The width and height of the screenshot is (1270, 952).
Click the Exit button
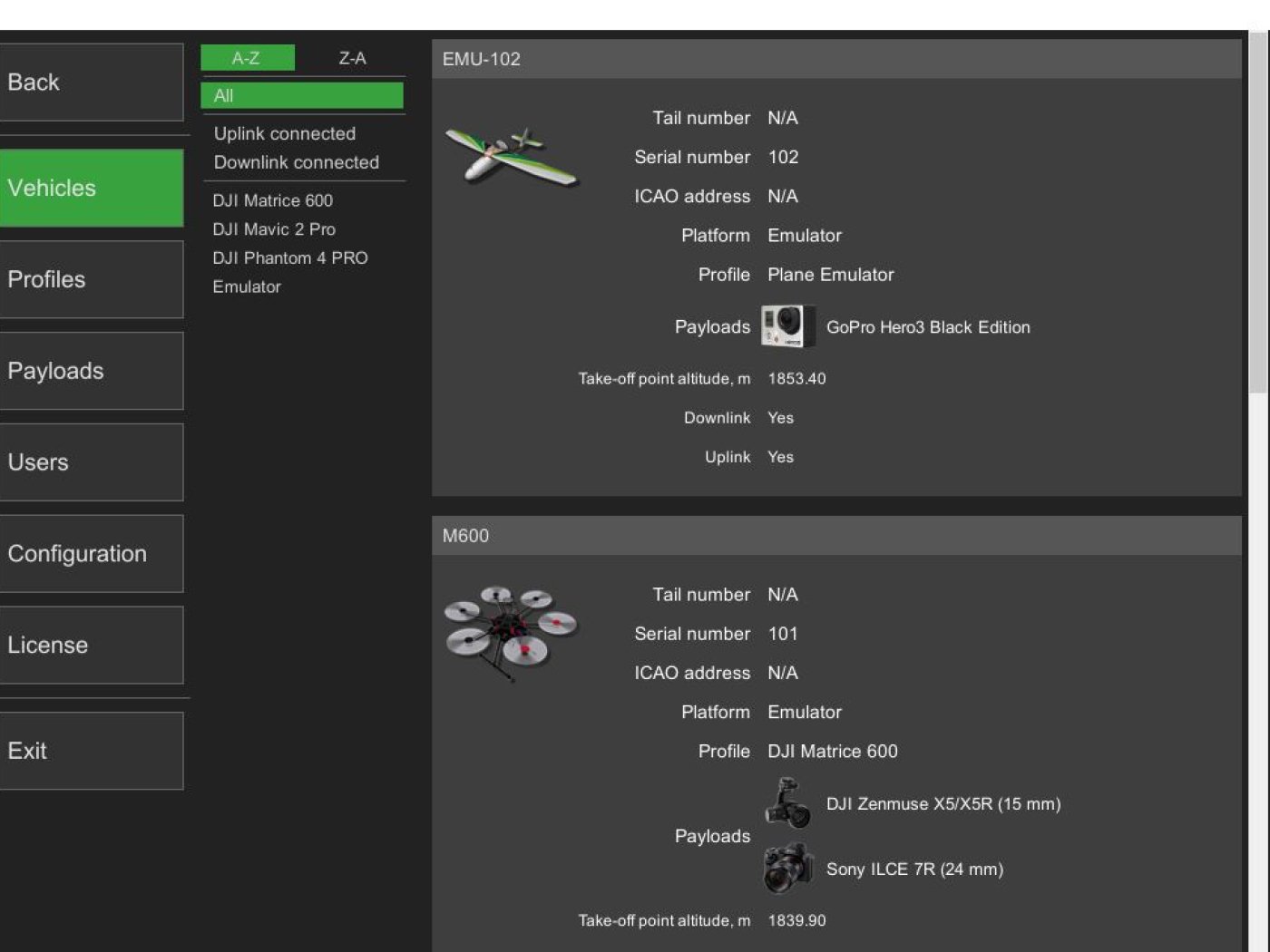pos(91,751)
